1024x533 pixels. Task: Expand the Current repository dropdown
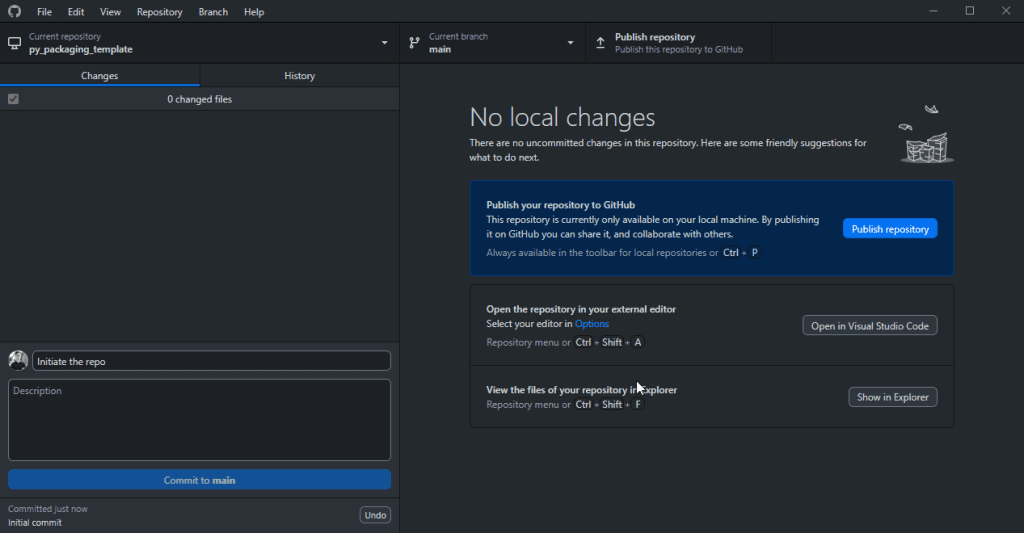tap(385, 43)
